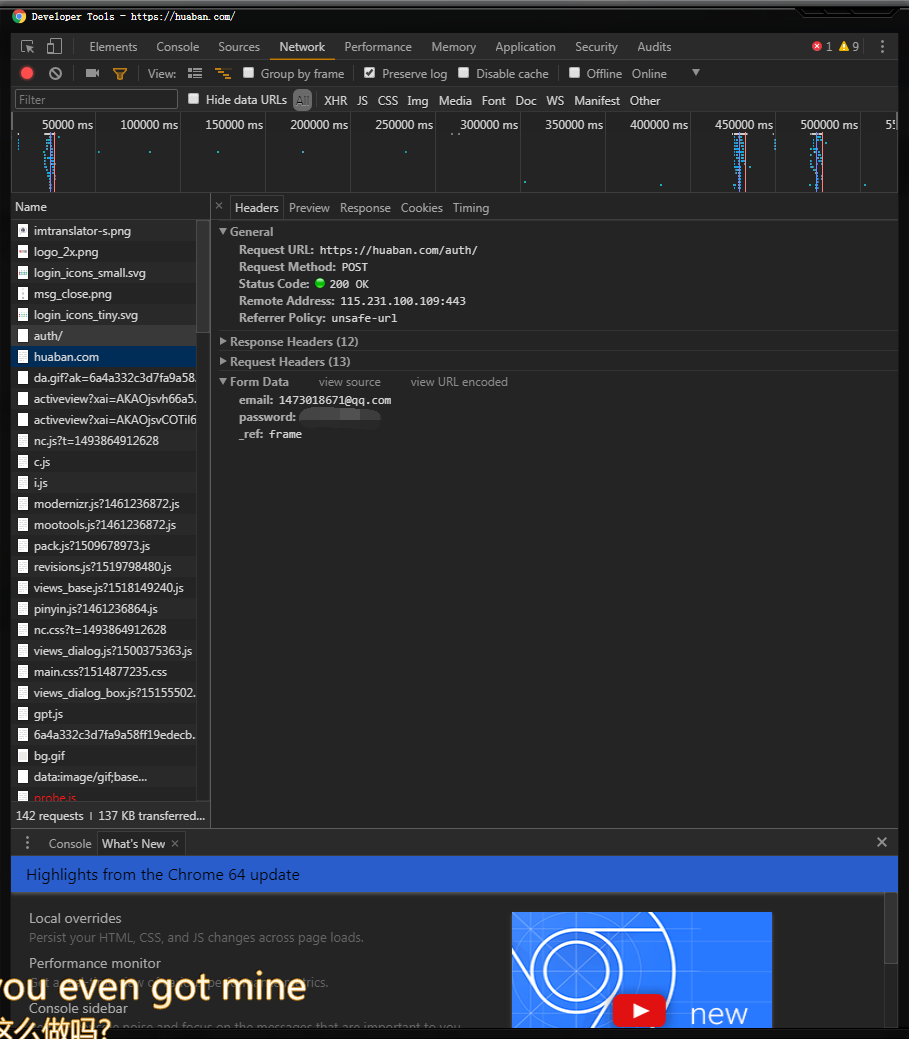
Task: Toggle the device toolbar icon
Action: pos(54,46)
